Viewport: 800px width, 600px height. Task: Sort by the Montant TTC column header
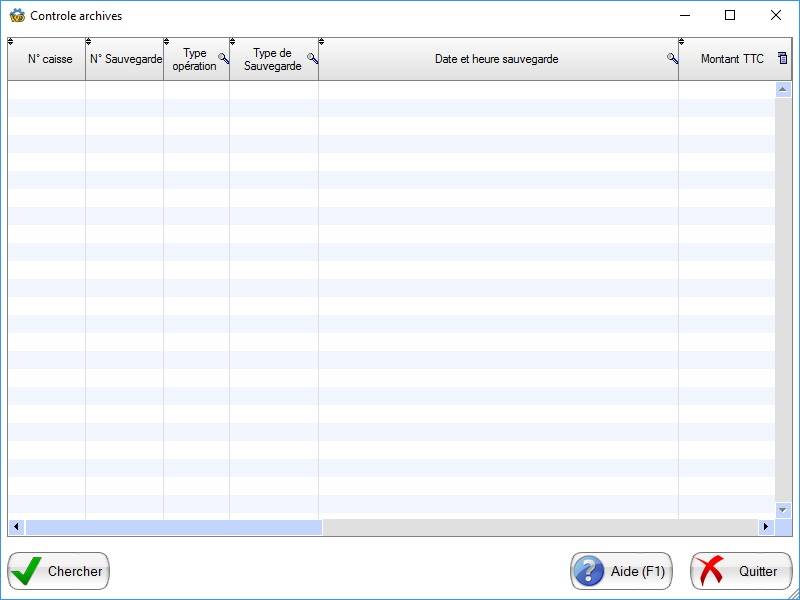click(x=731, y=59)
